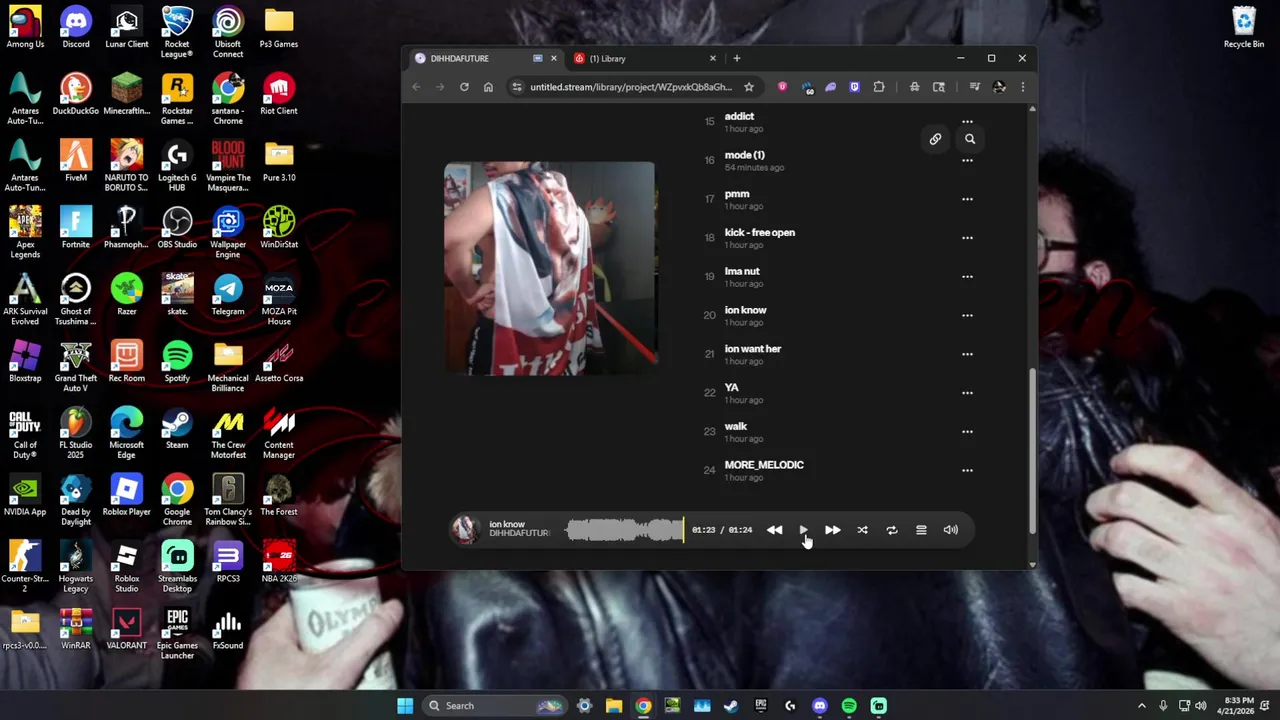Open the Steam desktop shortcut
The height and width of the screenshot is (720, 1280).
click(177, 429)
